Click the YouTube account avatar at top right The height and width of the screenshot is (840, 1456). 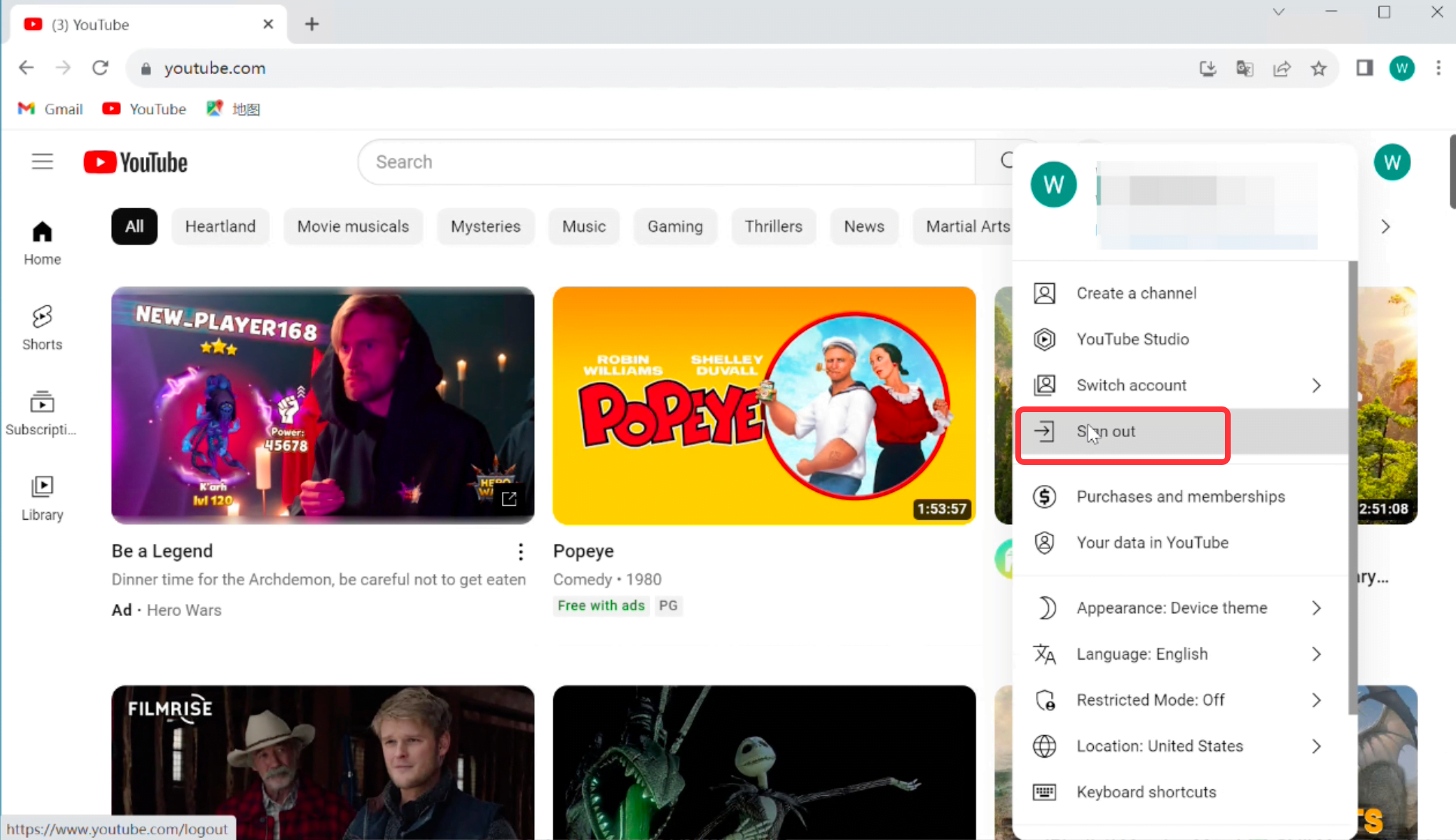point(1392,162)
